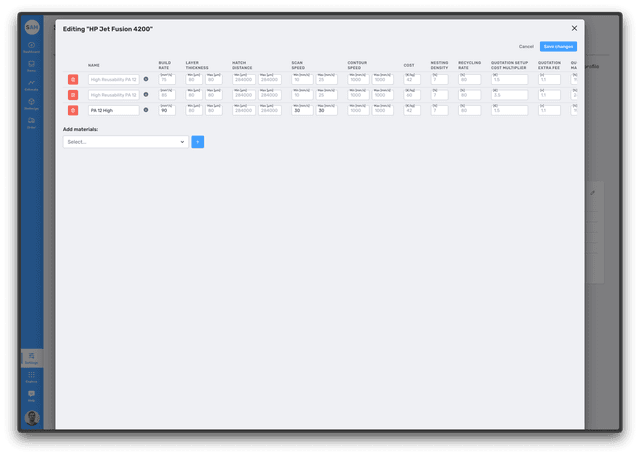This screenshot has height=456, width=640.
Task: Click min hatch distance field in PA 12 High row
Action: (x=244, y=110)
